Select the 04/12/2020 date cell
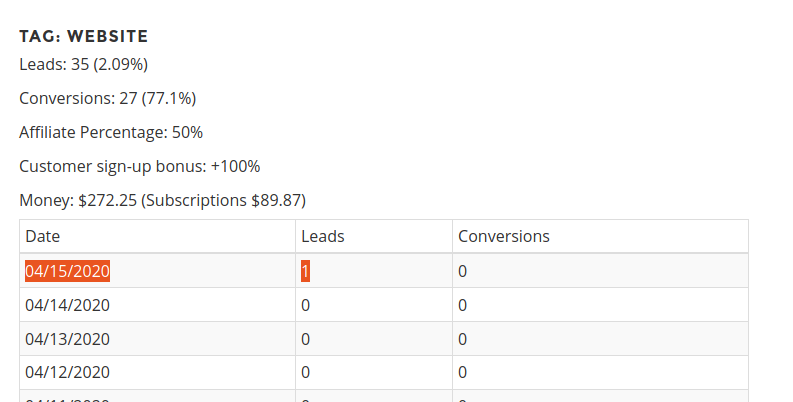 click(x=67, y=373)
